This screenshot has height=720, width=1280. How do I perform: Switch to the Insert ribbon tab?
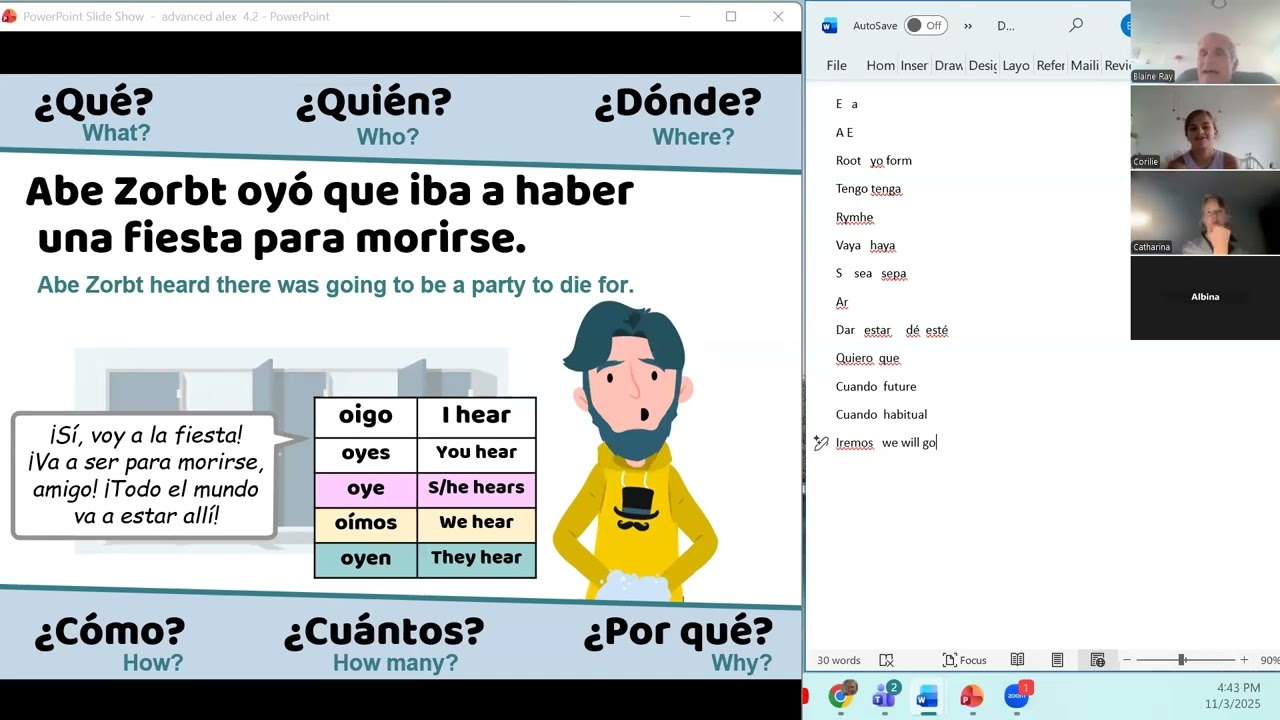click(x=914, y=65)
